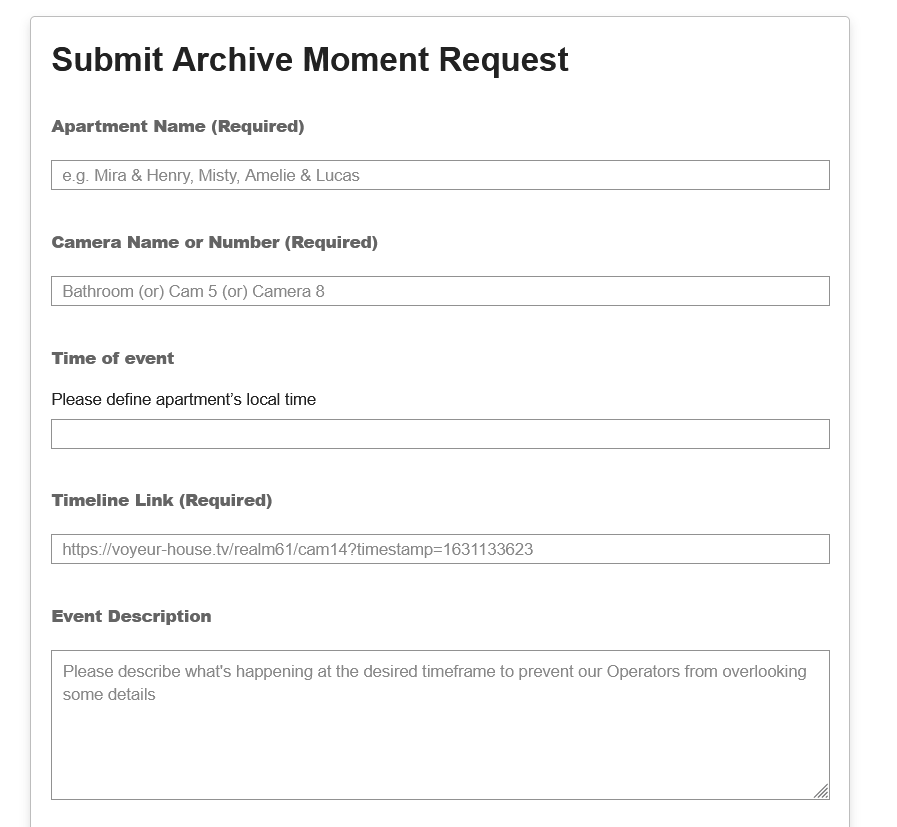Click the "Time of event" label

tap(113, 358)
